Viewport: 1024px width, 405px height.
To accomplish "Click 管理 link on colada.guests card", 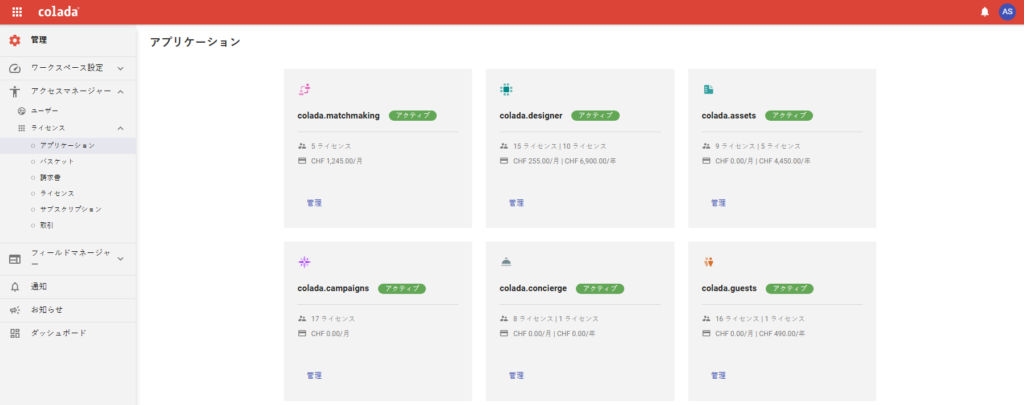I will 718,376.
